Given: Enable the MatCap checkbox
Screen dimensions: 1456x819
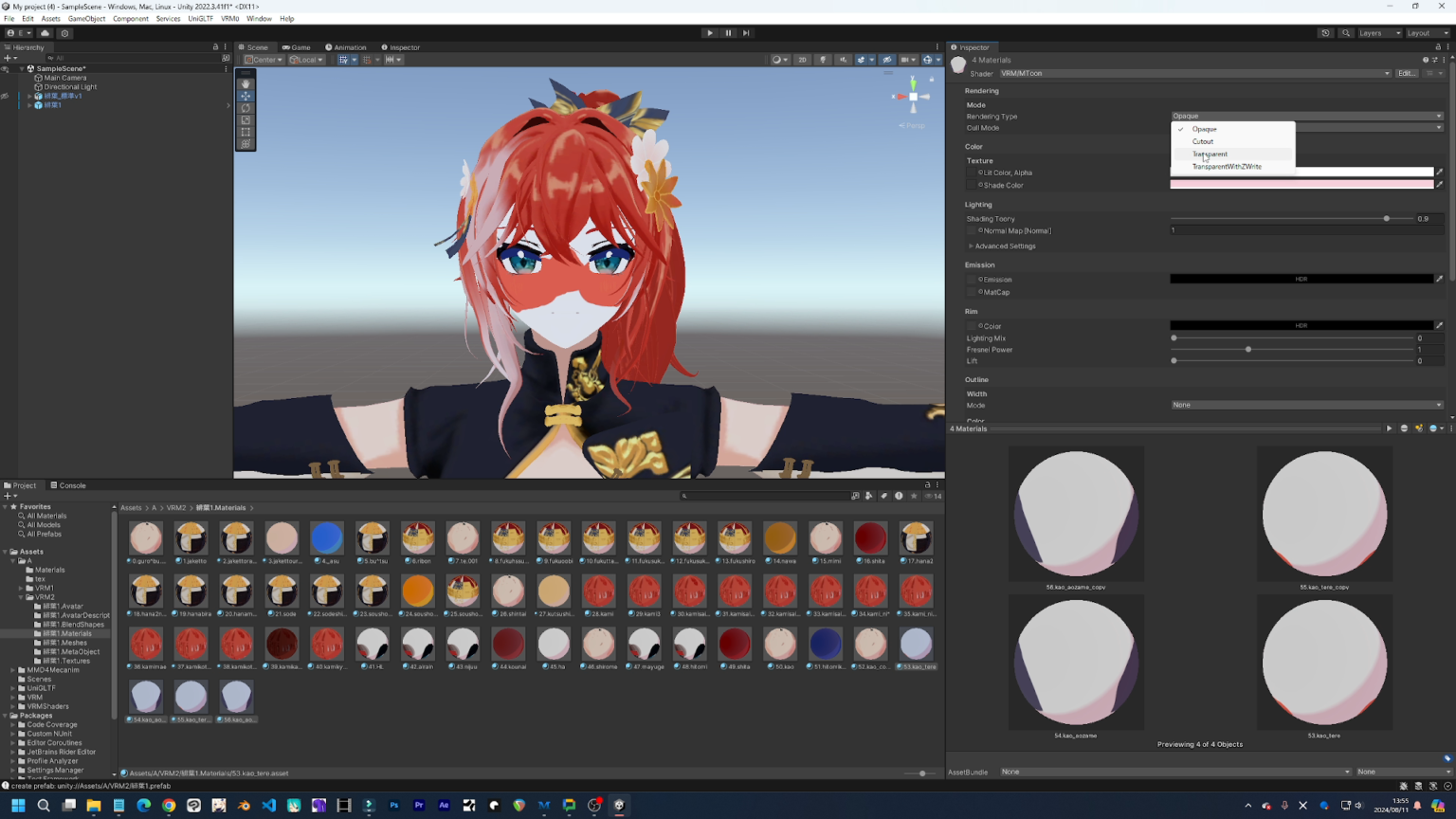Looking at the screenshot, I should 971,292.
